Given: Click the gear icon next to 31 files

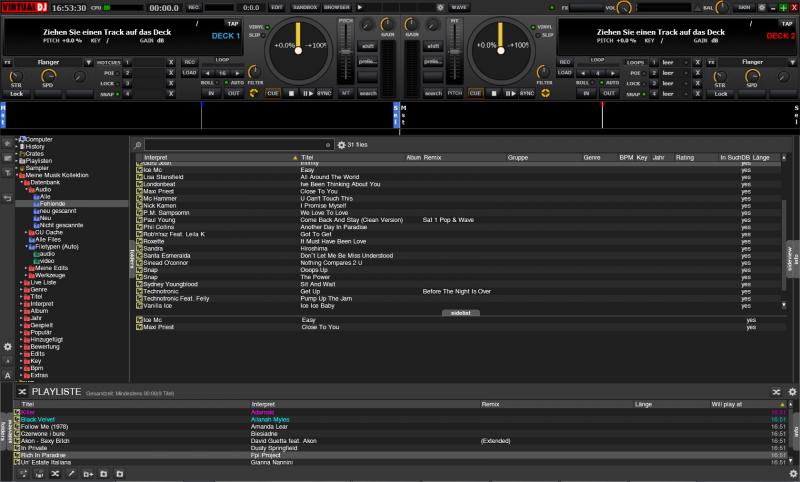Looking at the screenshot, I should coord(341,145).
